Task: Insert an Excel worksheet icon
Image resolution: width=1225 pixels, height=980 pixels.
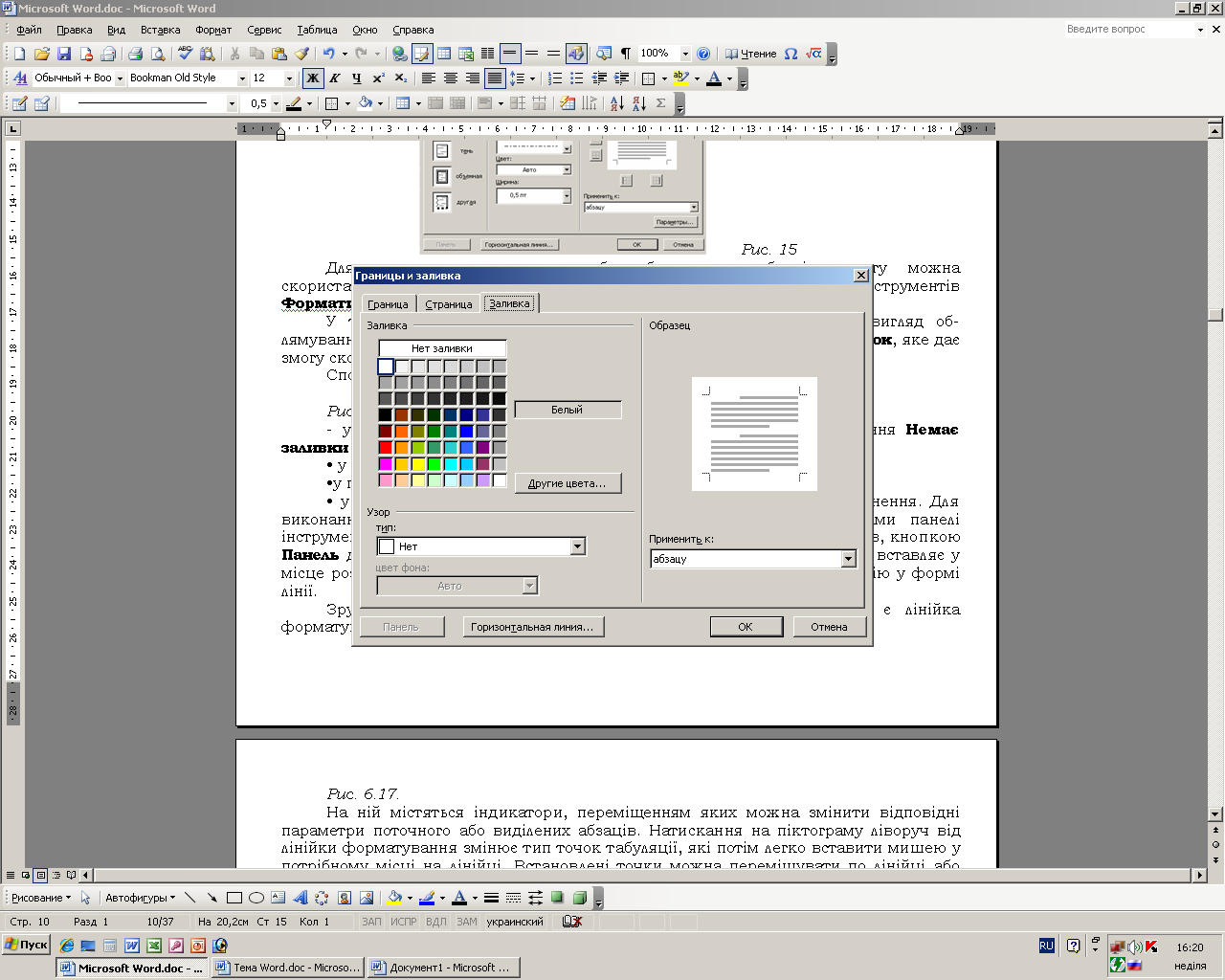Action: (x=466, y=54)
